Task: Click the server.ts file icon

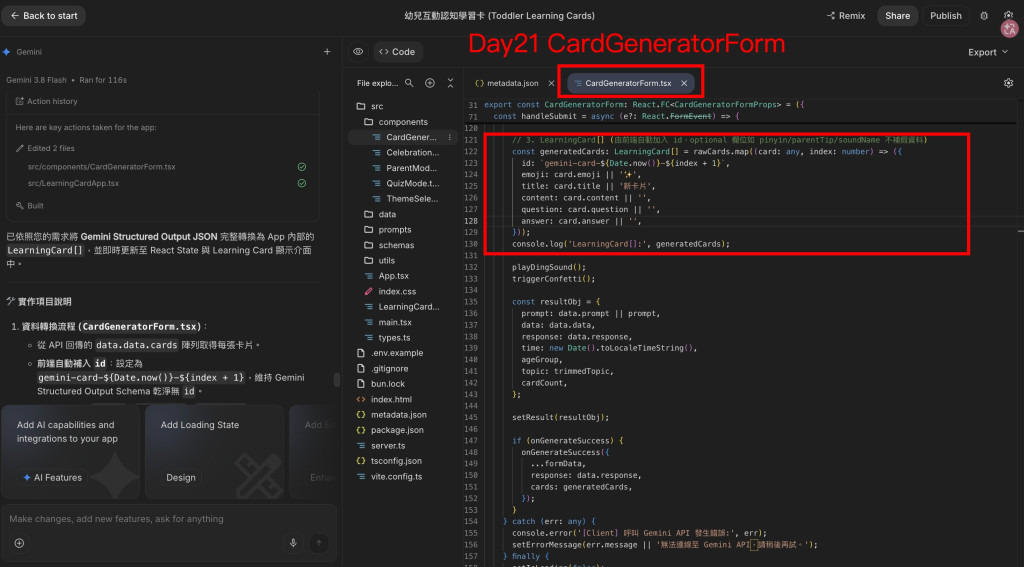Action: [361, 446]
